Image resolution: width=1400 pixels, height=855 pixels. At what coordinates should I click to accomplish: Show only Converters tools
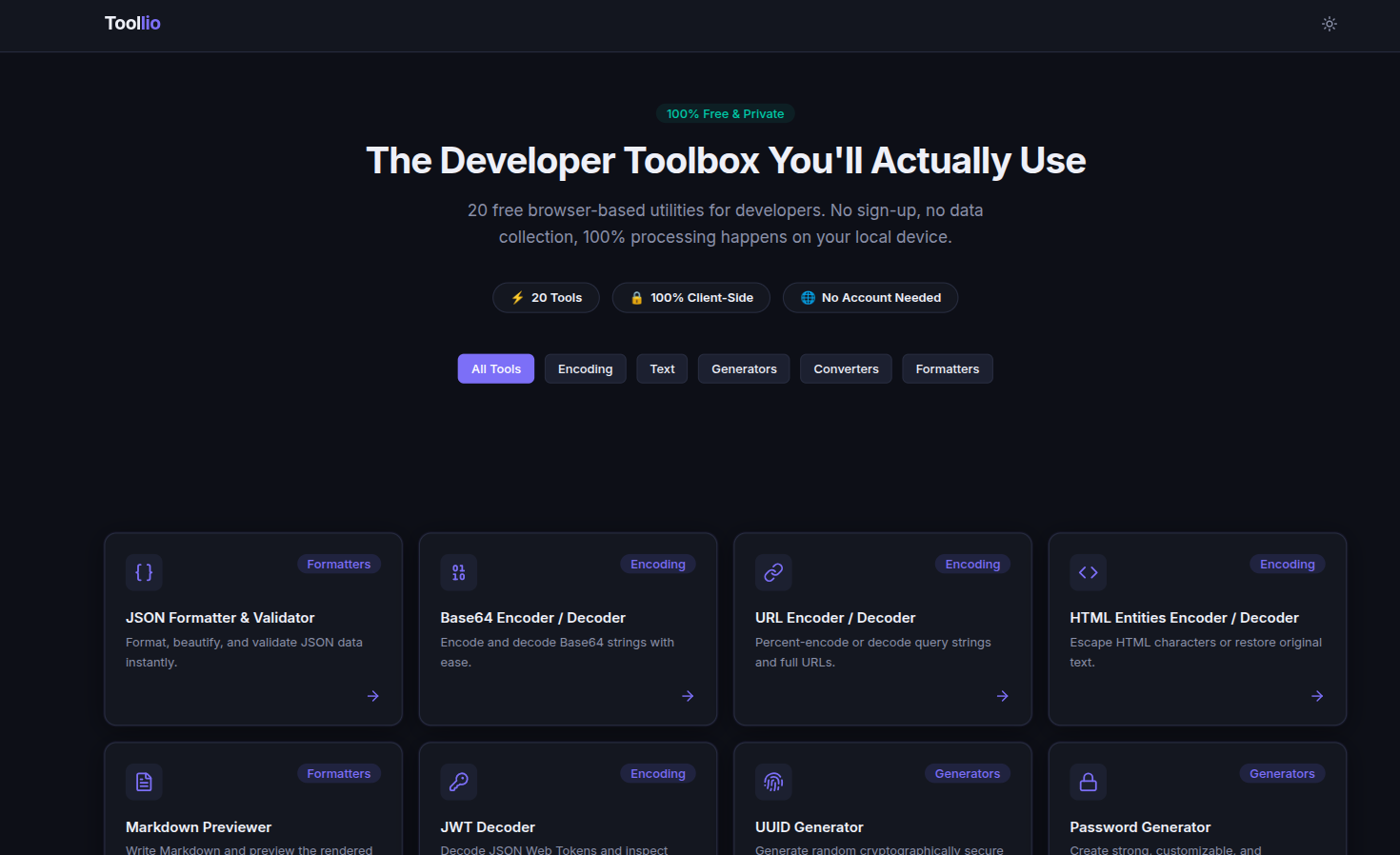pyautogui.click(x=846, y=368)
